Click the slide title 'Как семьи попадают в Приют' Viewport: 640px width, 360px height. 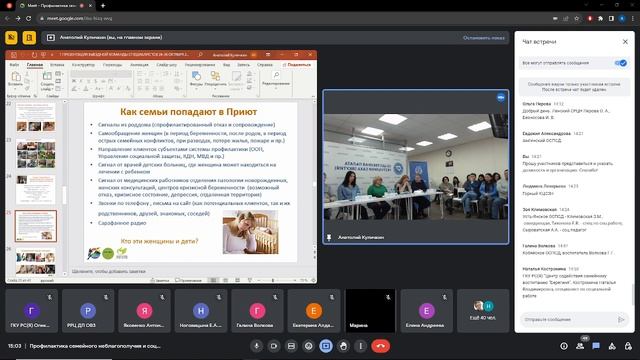coord(189,111)
